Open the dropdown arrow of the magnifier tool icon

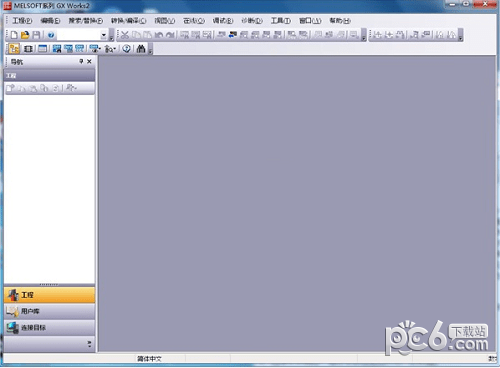click(114, 49)
